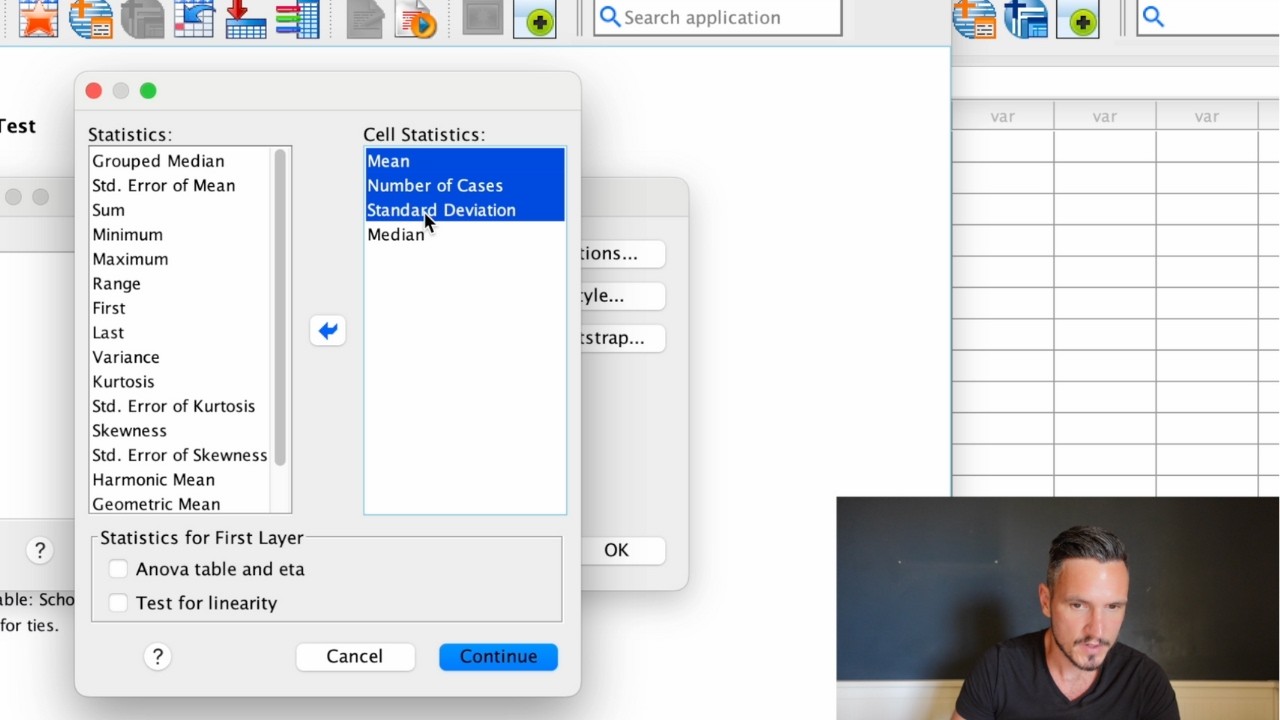Click the green plus icon beside Search application
1280x720 pixels.
pyautogui.click(x=535, y=18)
